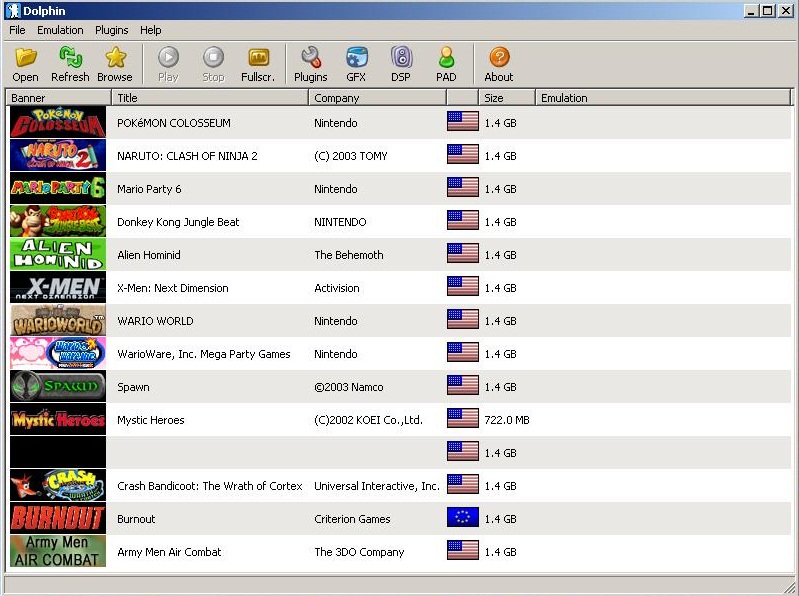Toggle fullscreen with the Fullscr. icon

[258, 57]
